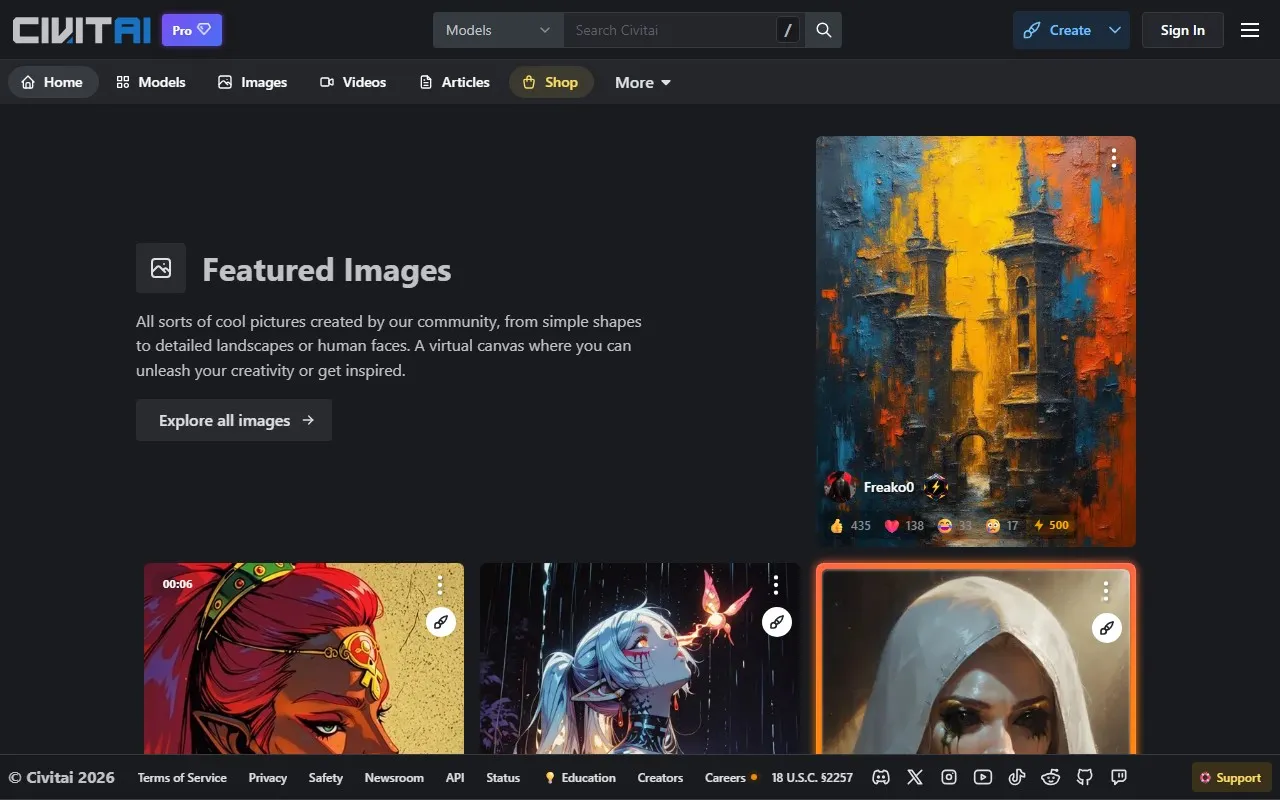Click the search magnifier icon button
Screen dimensions: 1280x800
[823, 30]
